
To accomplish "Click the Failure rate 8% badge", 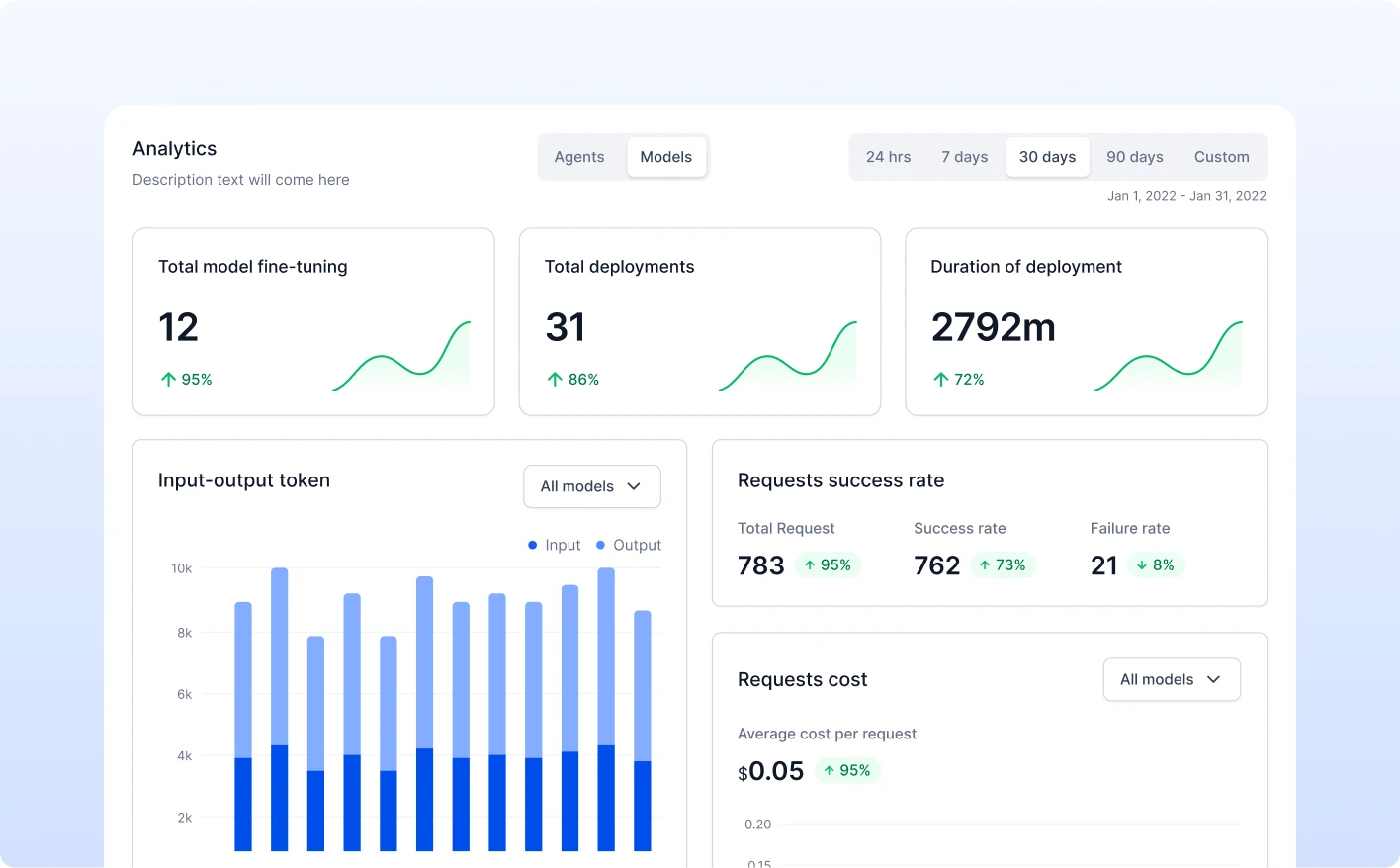I will 1156,565.
